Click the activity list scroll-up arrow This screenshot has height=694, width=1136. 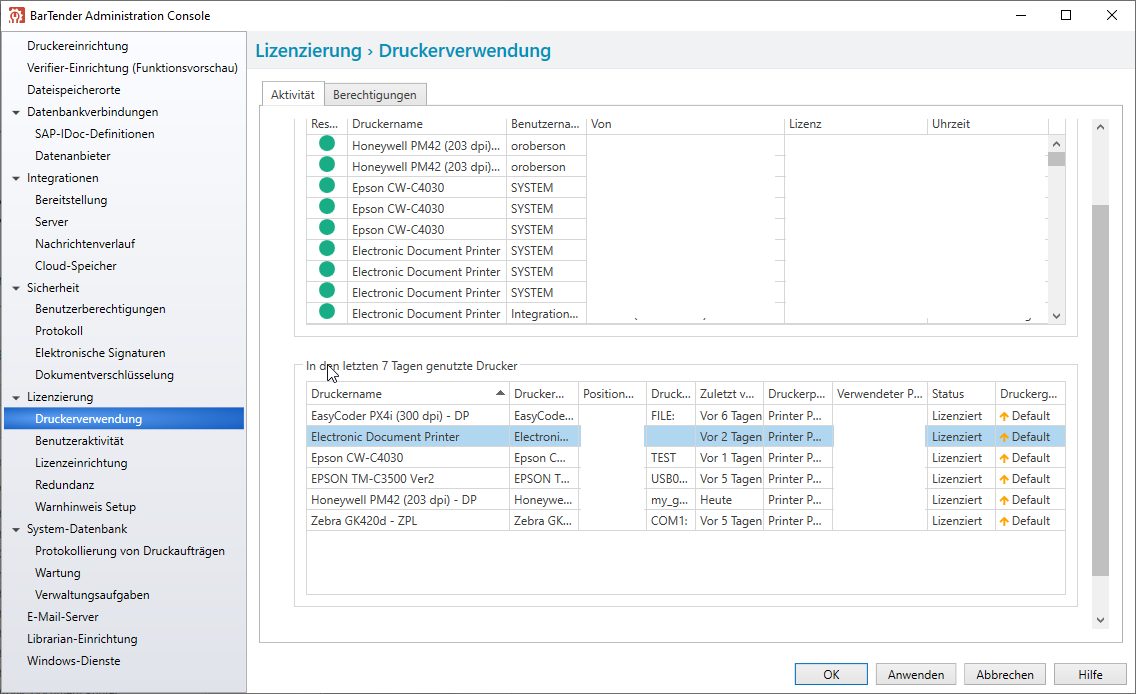[1056, 144]
